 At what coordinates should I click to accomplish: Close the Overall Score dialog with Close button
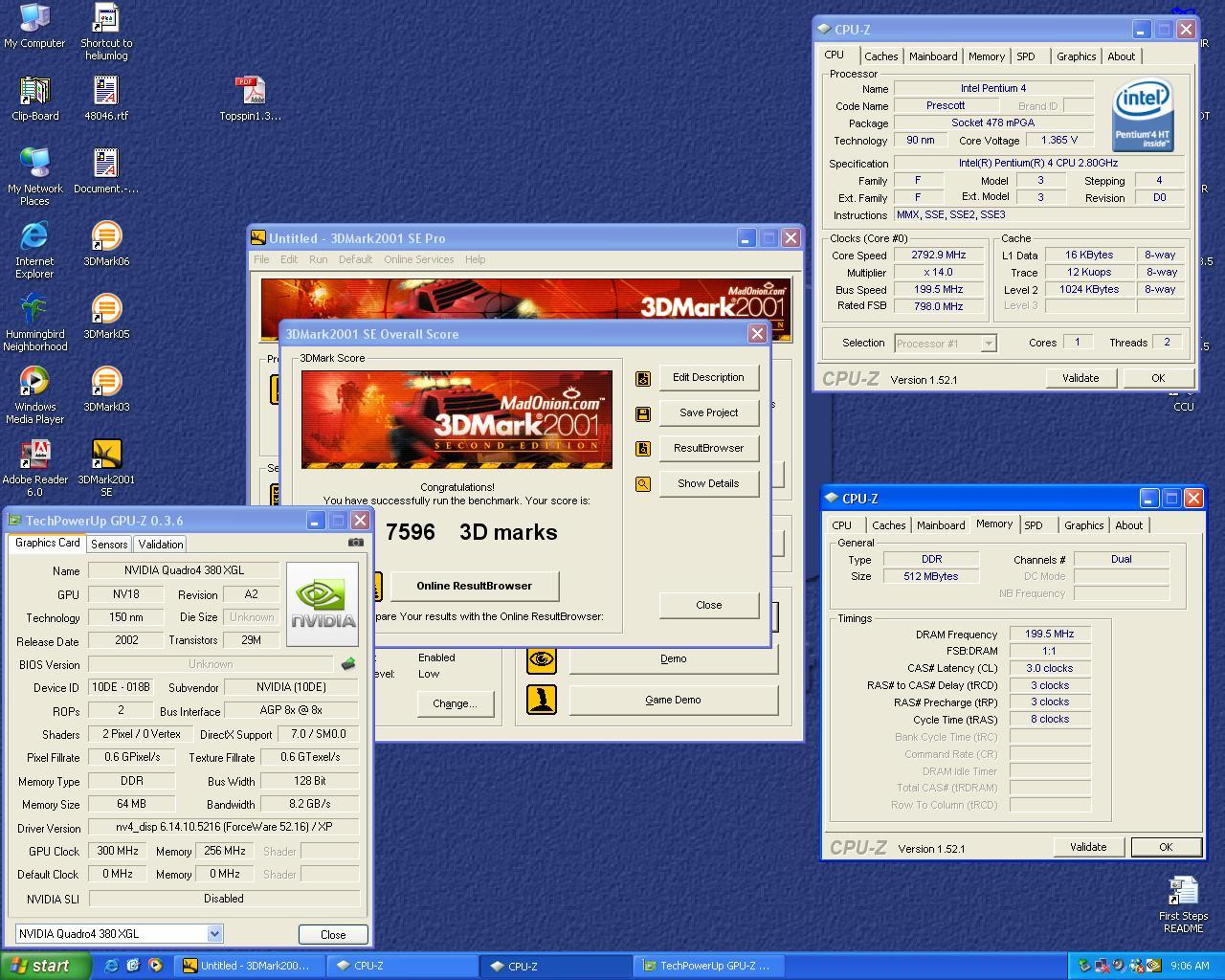tap(709, 605)
